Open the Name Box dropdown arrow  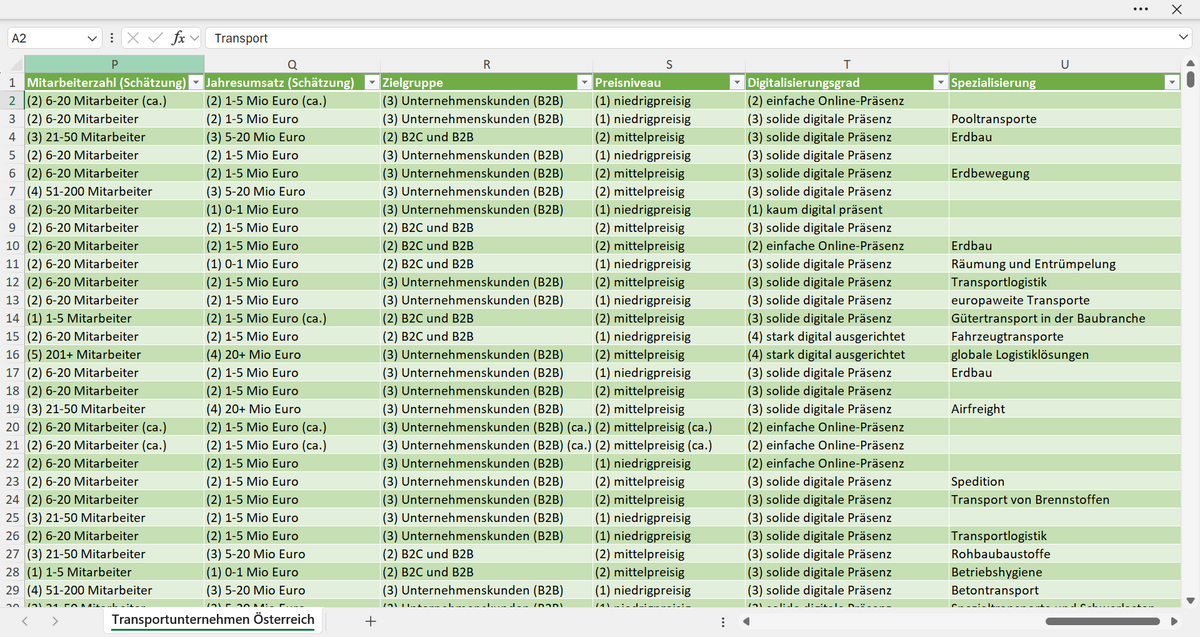(x=93, y=38)
